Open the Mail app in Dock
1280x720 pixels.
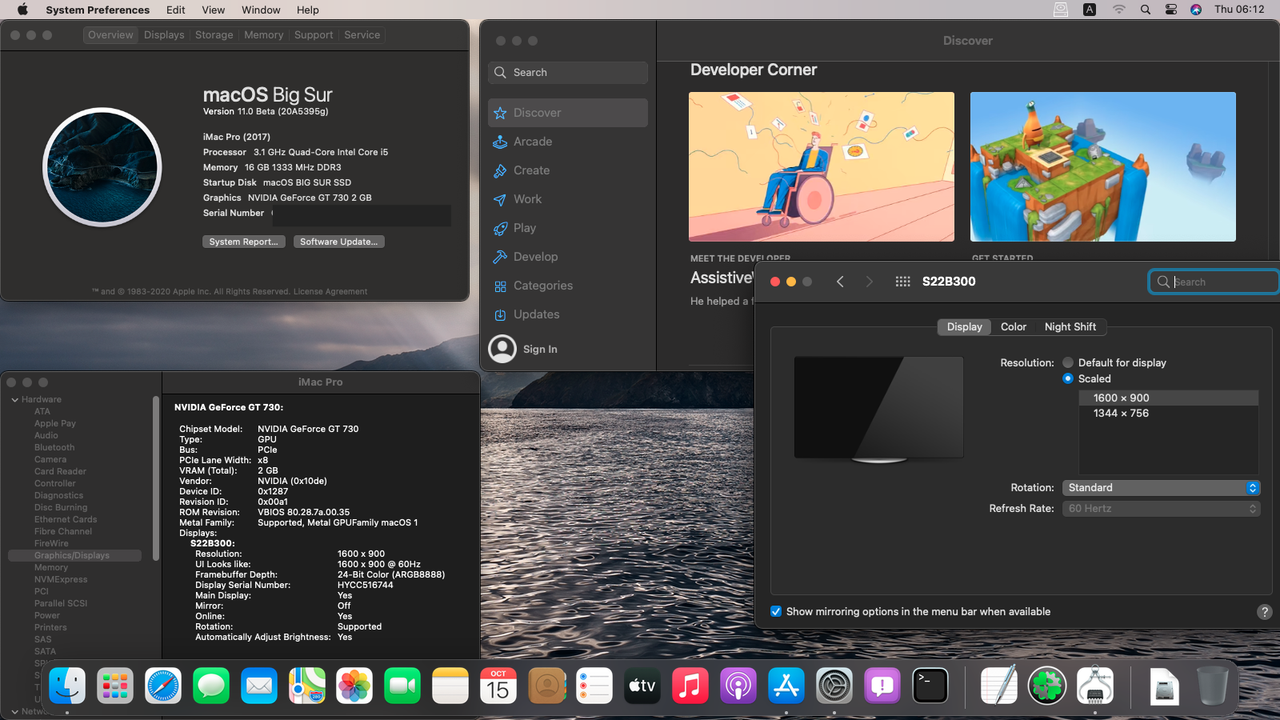click(x=259, y=686)
